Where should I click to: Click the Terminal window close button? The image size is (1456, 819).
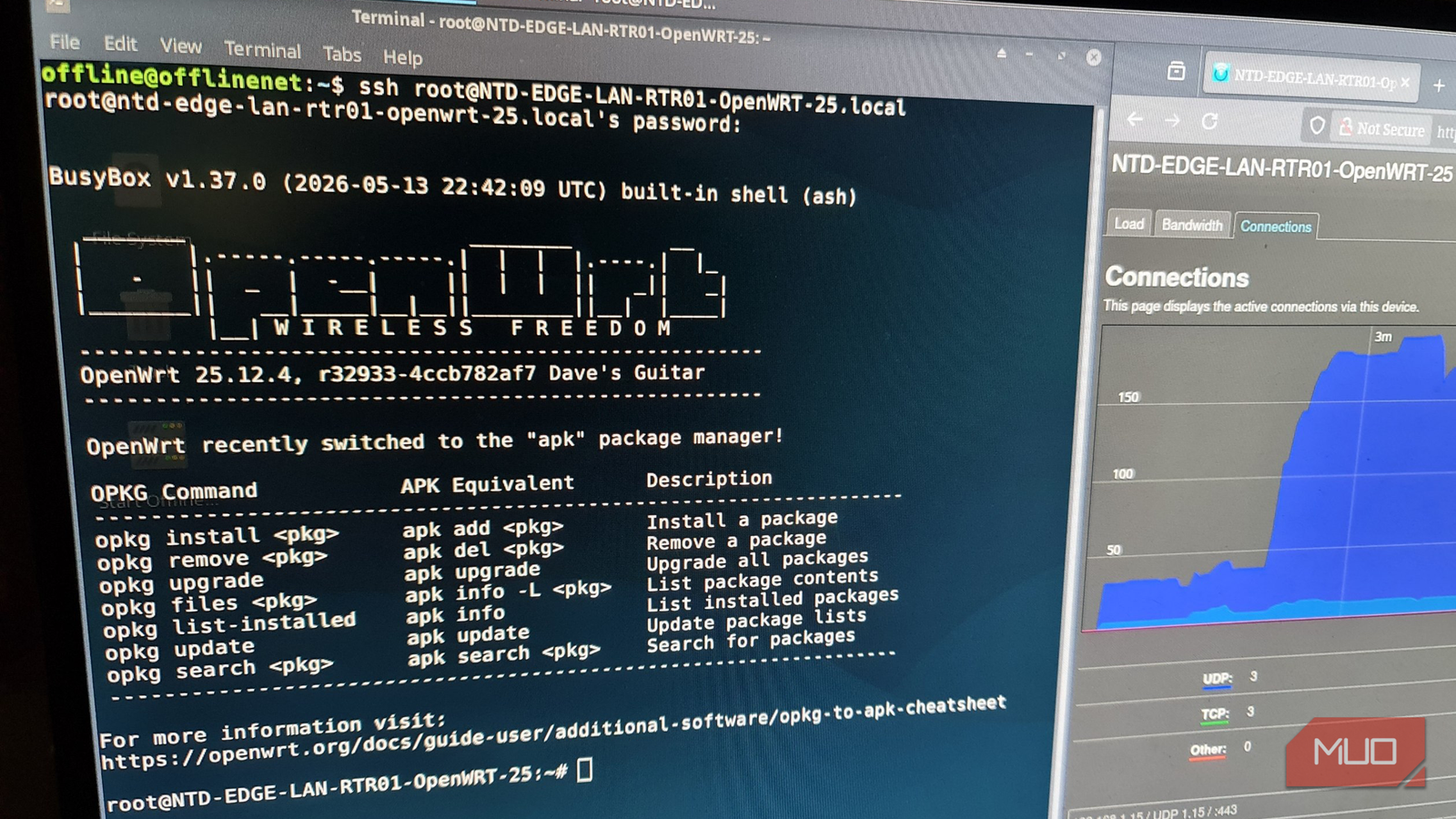click(1094, 56)
